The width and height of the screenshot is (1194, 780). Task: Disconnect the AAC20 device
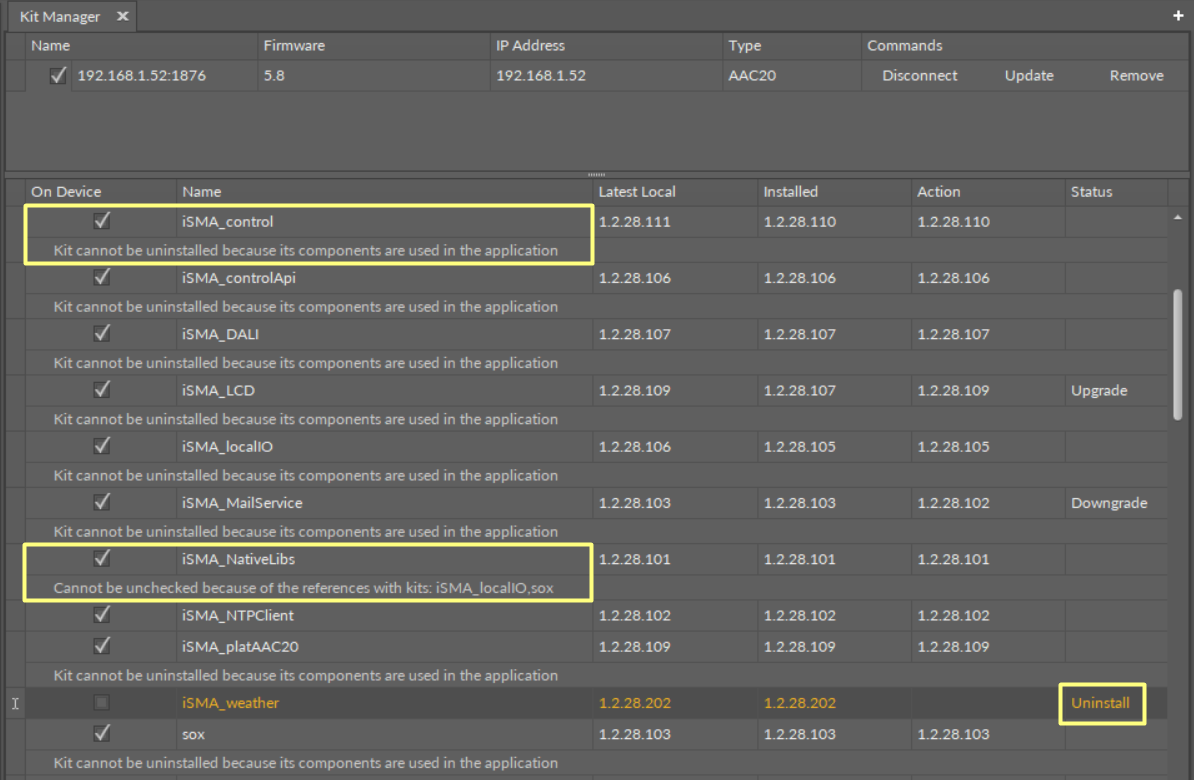pyautogui.click(x=919, y=76)
